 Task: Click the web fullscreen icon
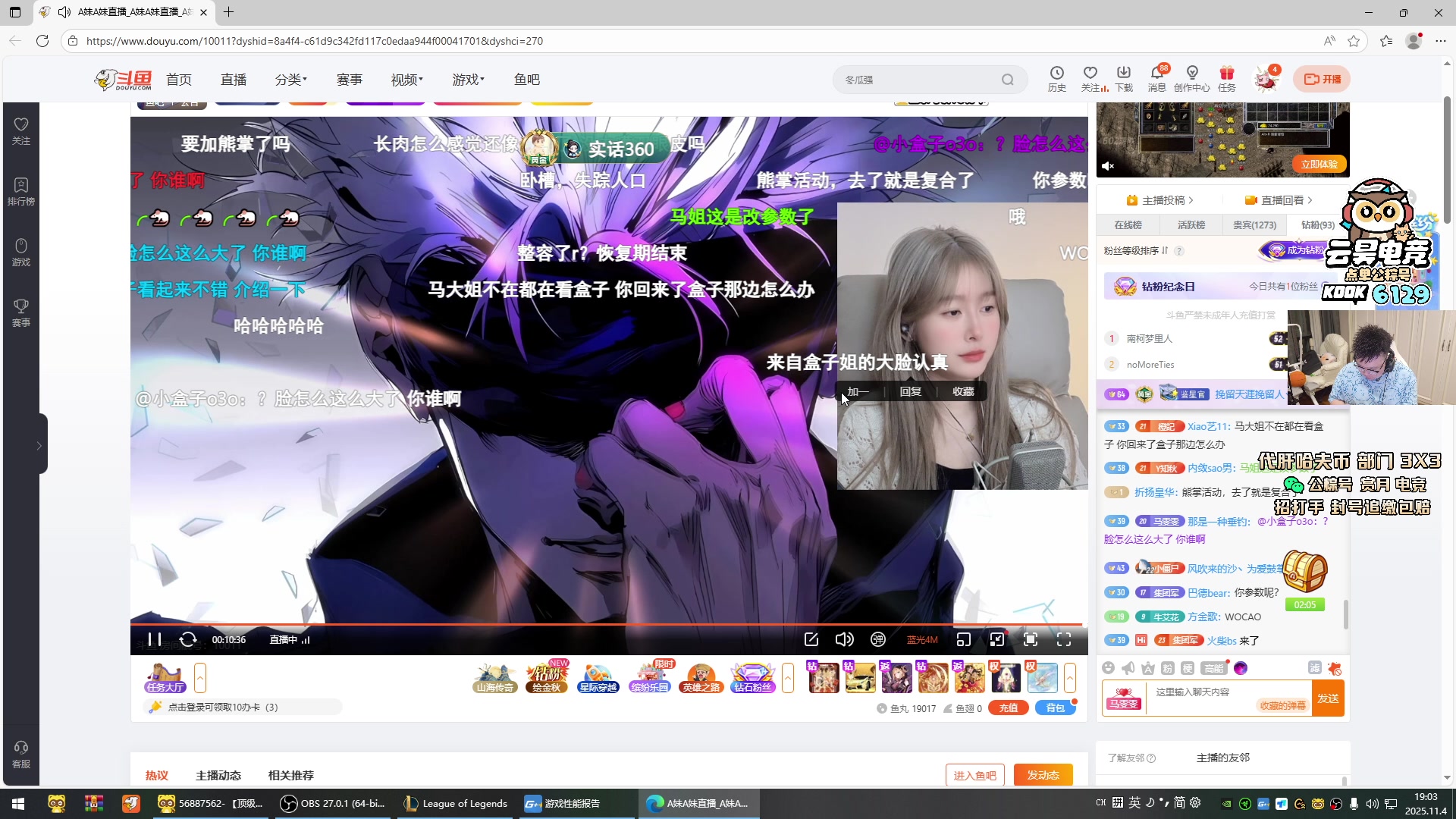1031,639
